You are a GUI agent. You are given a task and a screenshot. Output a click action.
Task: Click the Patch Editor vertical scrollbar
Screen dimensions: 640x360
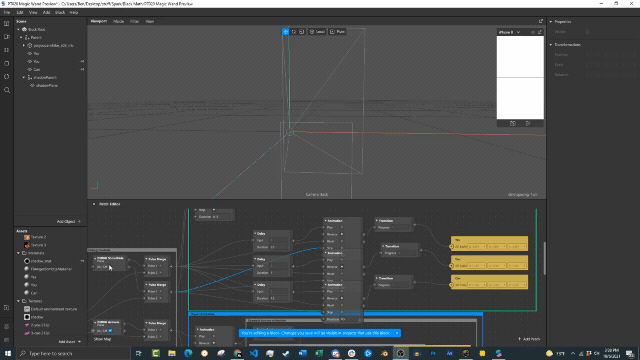pyautogui.click(x=545, y=258)
